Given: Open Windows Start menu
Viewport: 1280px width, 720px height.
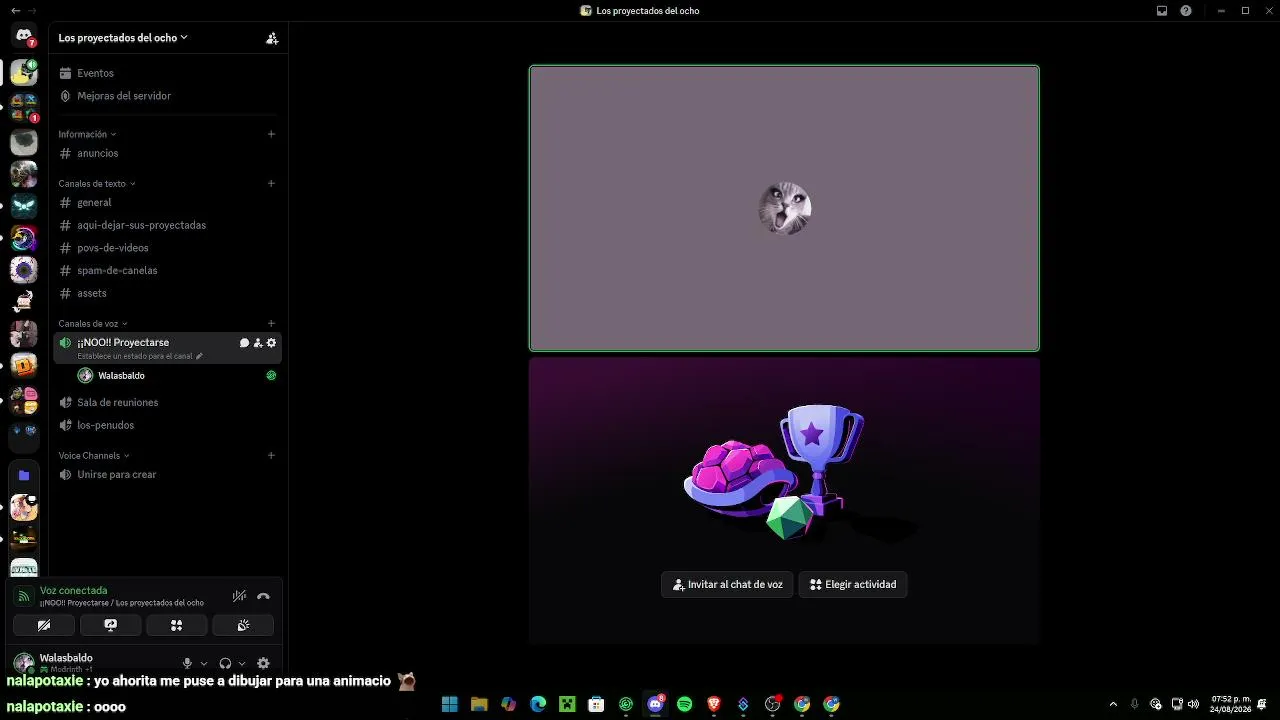Looking at the screenshot, I should click(x=450, y=704).
